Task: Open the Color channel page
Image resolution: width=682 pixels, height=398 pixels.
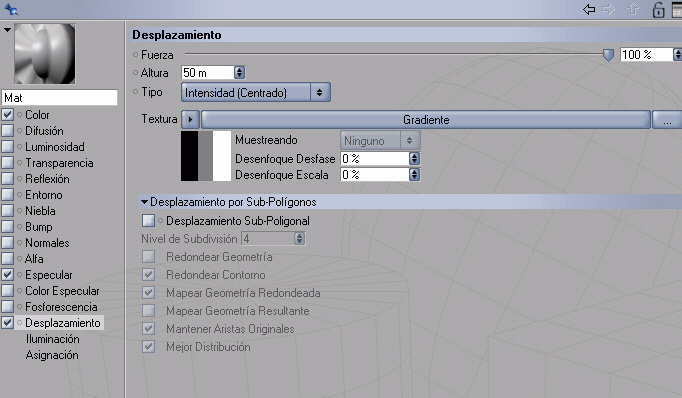Action: (x=37, y=115)
